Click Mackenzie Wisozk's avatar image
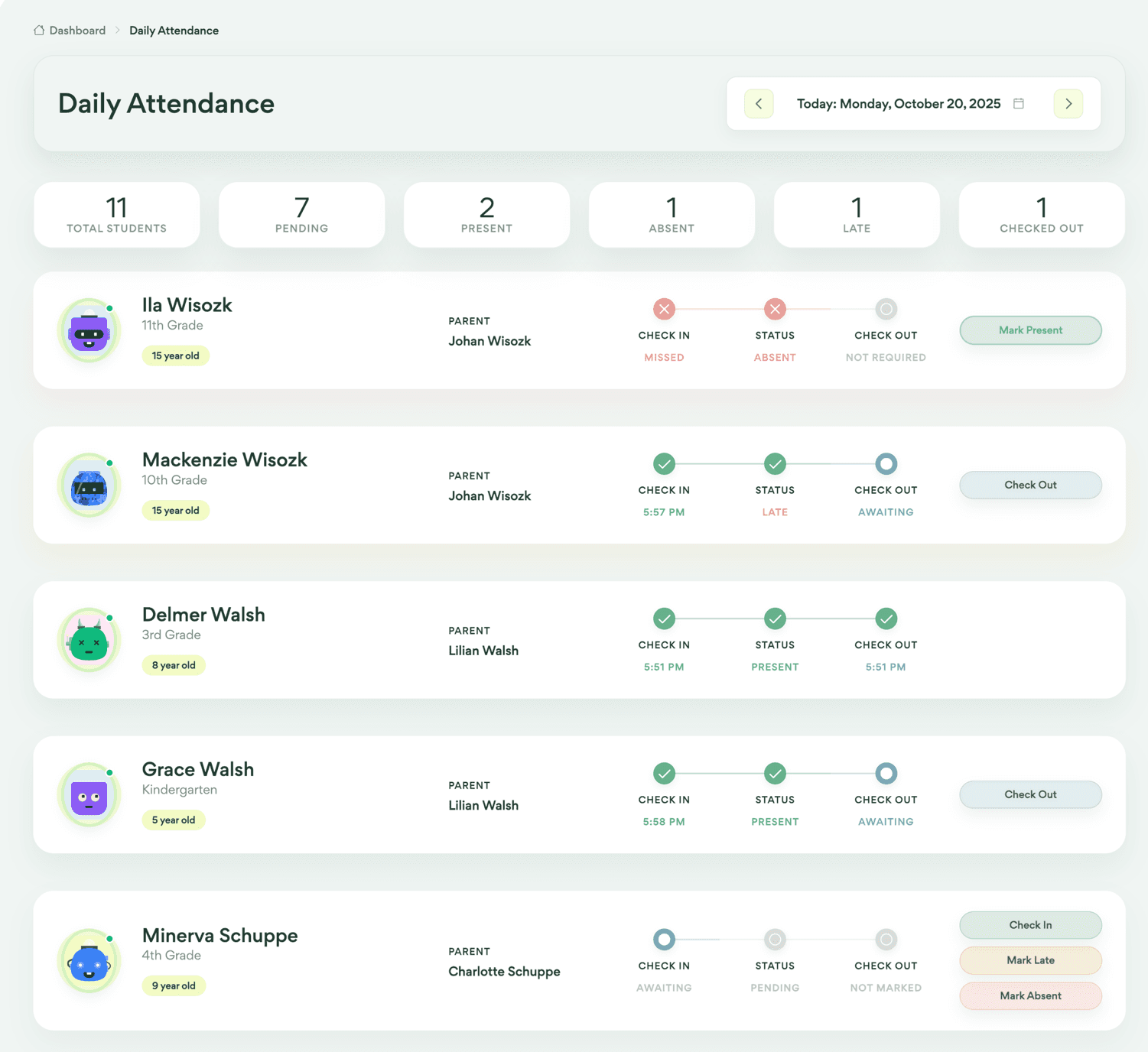 (x=89, y=486)
